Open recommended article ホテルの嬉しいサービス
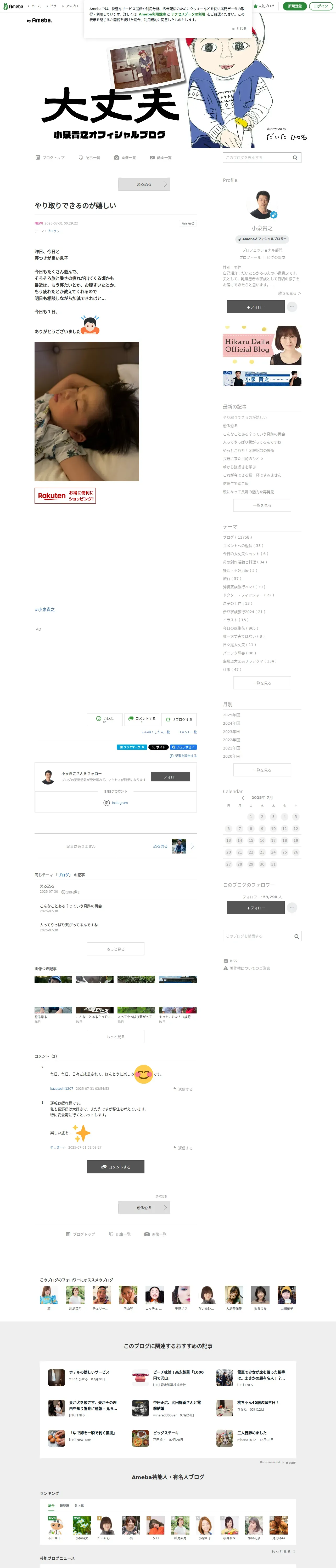 pyautogui.click(x=89, y=1372)
